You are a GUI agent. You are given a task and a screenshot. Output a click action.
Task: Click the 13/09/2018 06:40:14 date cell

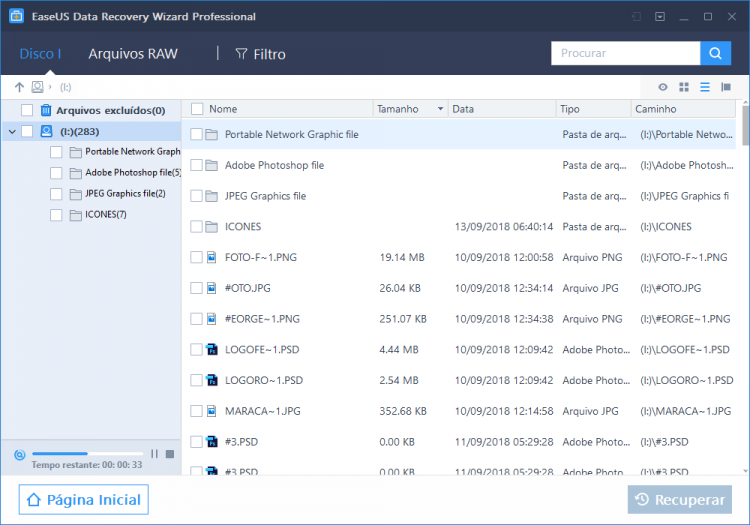(x=504, y=227)
